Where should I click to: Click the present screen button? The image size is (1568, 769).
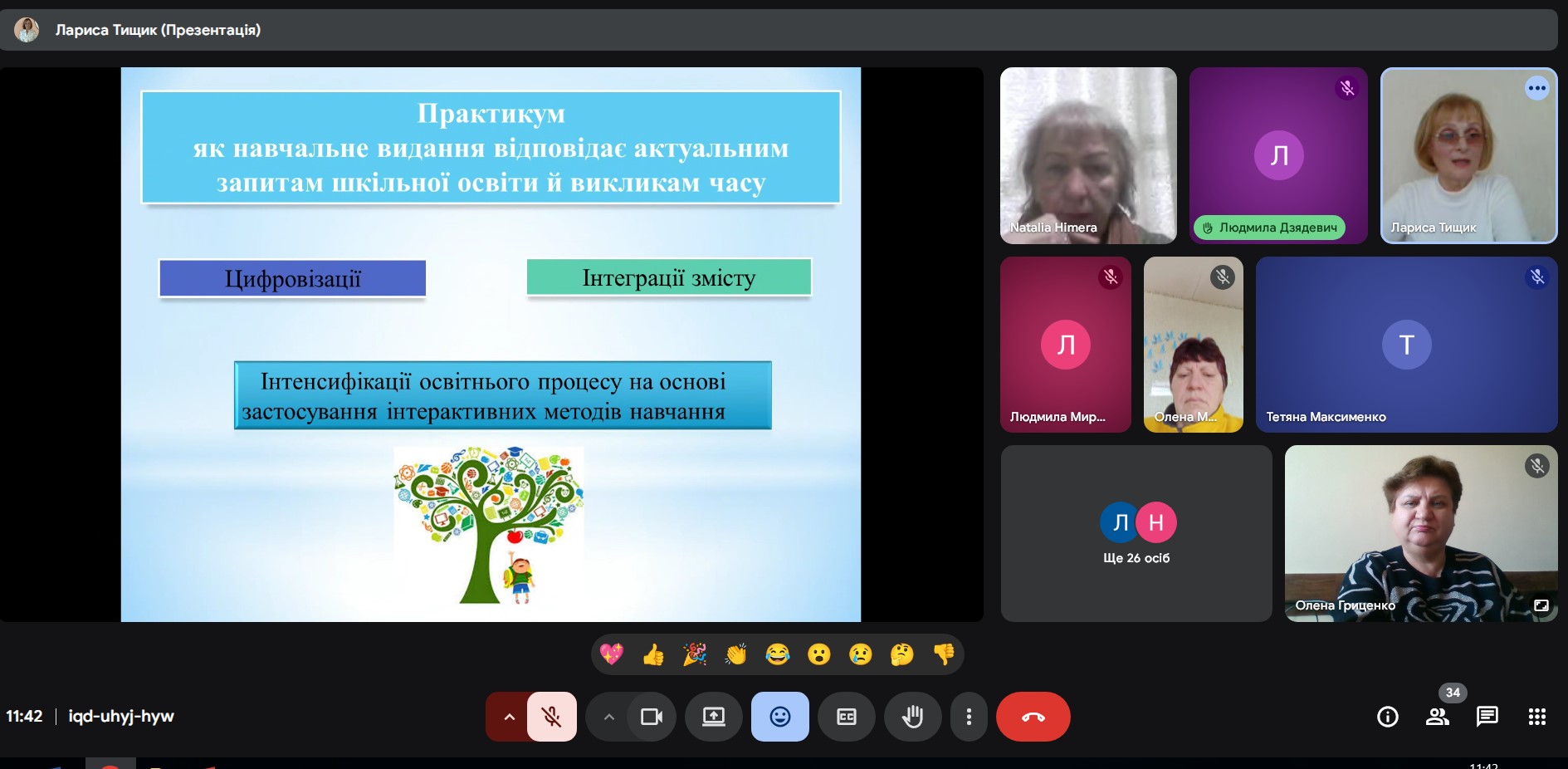click(713, 717)
